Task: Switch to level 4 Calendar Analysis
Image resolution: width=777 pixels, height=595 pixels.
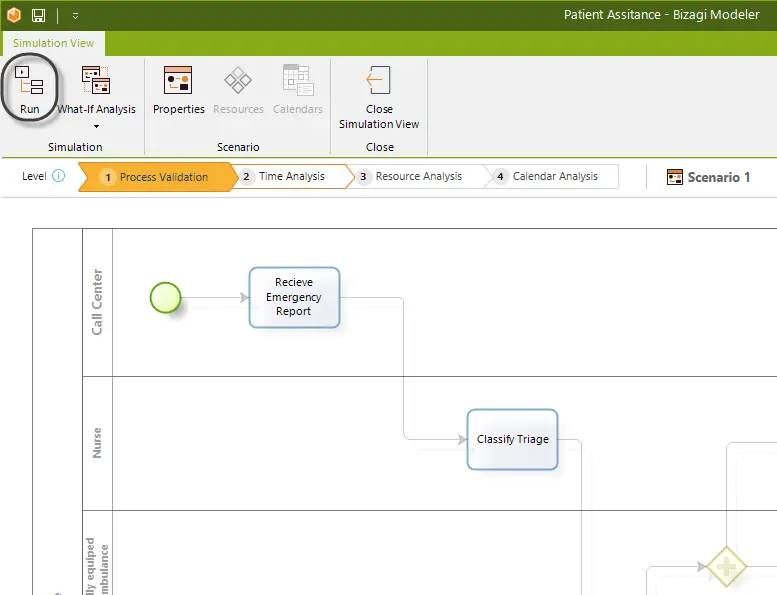Action: pos(555,176)
